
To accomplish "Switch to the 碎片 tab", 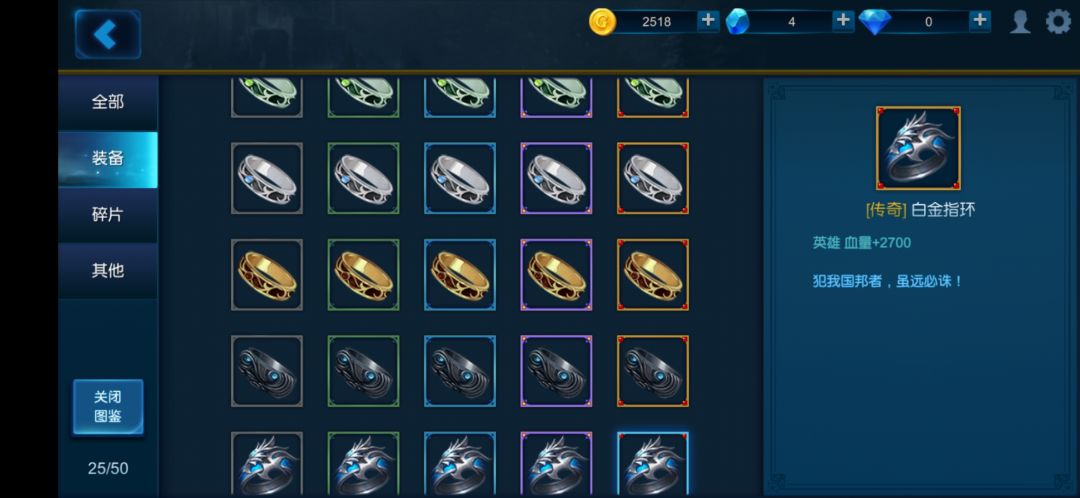I will point(107,215).
